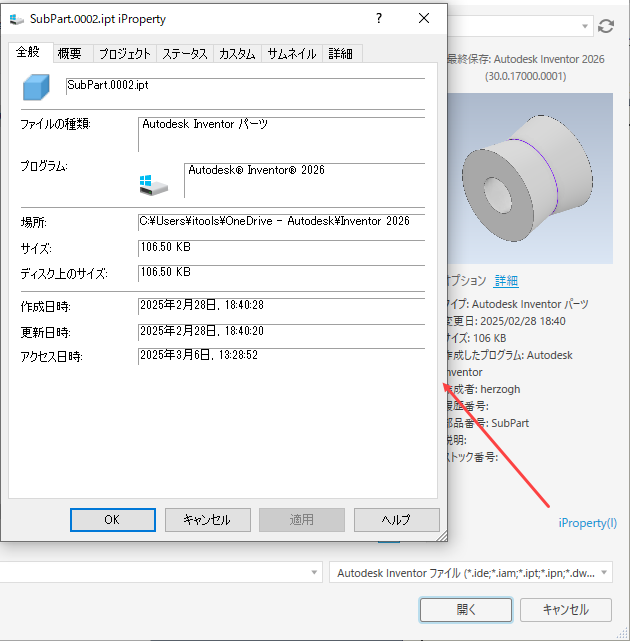Viewport: 630px width, 641px height.
Task: Click the 更新日時 date field
Action: pyautogui.click(x=282, y=332)
